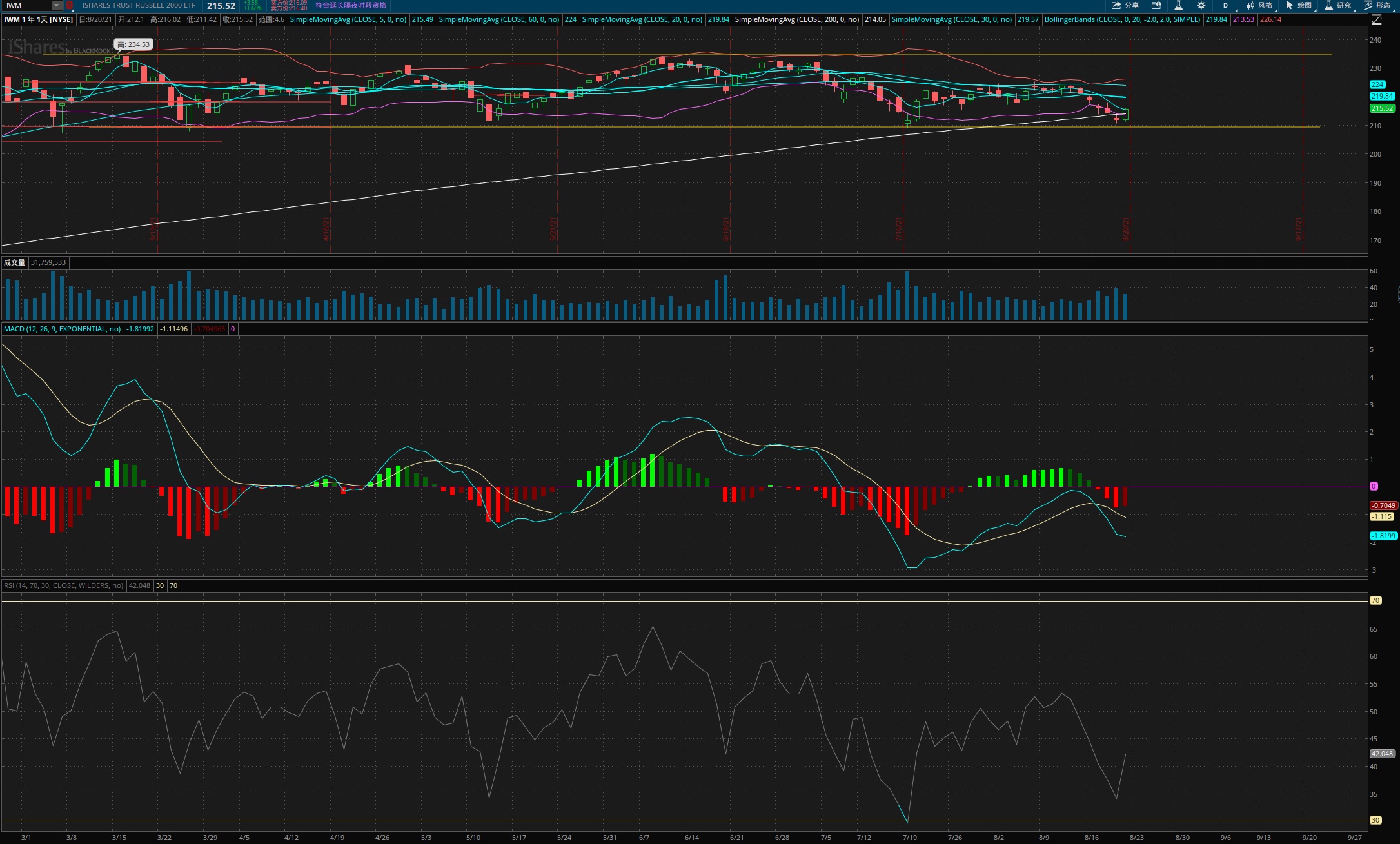Click the volume (成交量) label
Viewport: 1400px width, 844px height.
pos(14,262)
